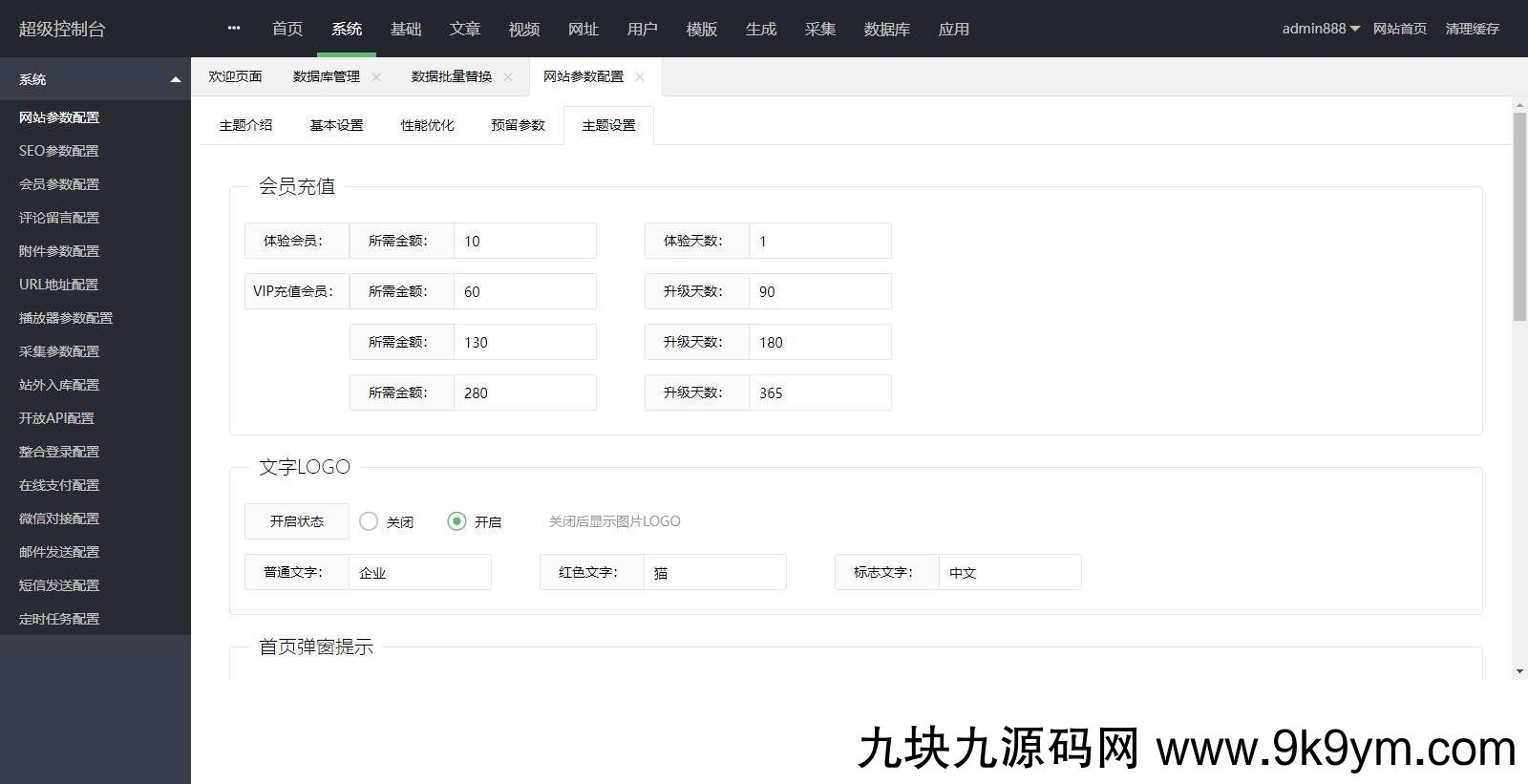Go to 网站首页 link

(x=1399, y=29)
